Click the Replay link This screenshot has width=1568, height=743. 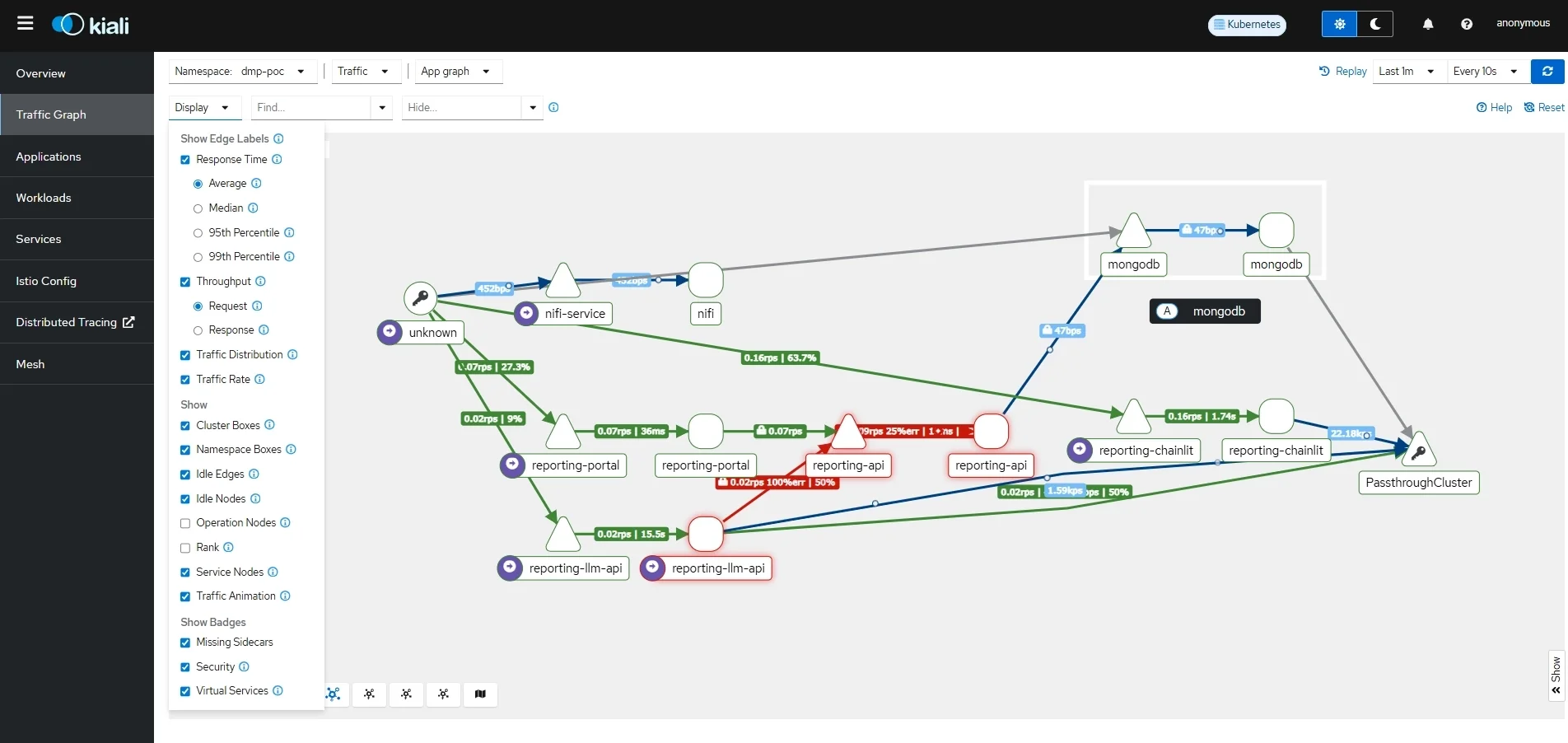tap(1342, 72)
